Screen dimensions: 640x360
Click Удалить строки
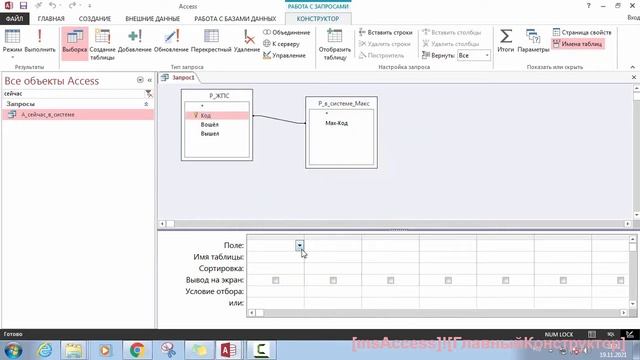(x=384, y=44)
